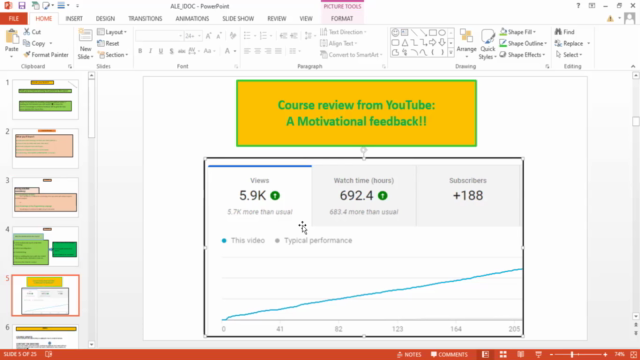Select the oval shape in shapes gallery
Screen dimensions: 640x360
[x=442, y=32]
